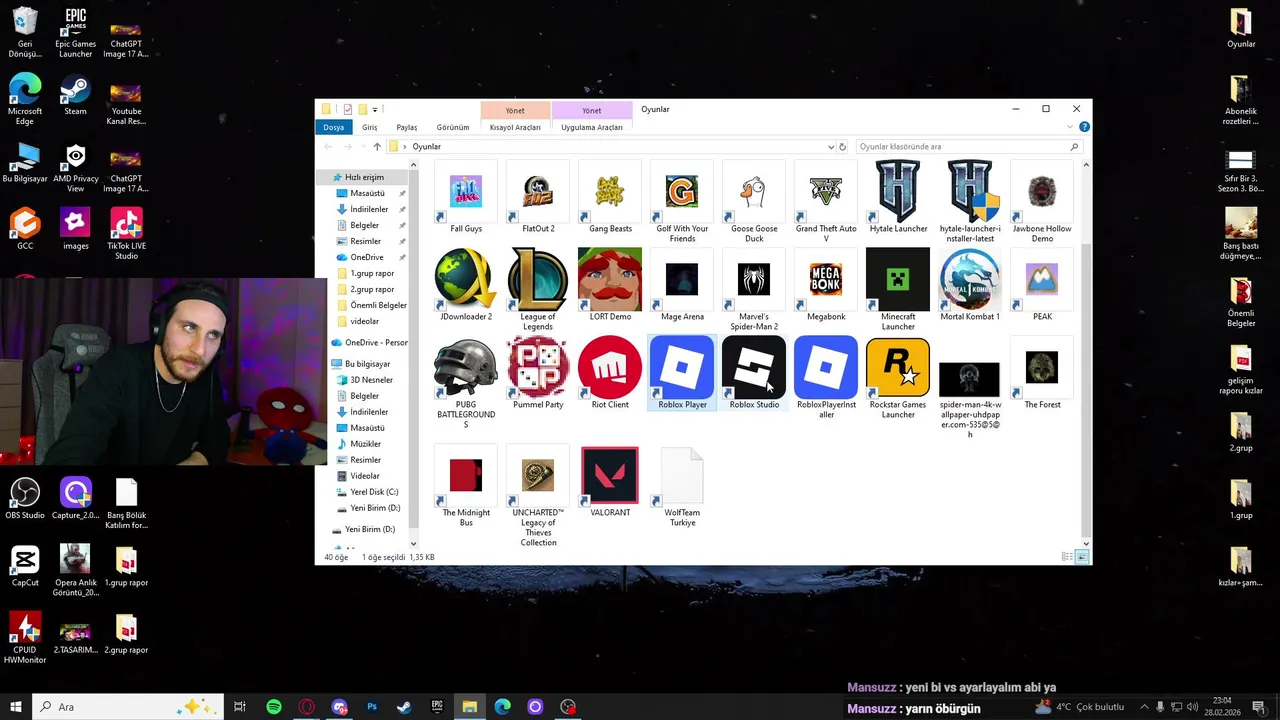Open the recent locations dropdown arrow
1280x720 pixels.
coord(361,147)
